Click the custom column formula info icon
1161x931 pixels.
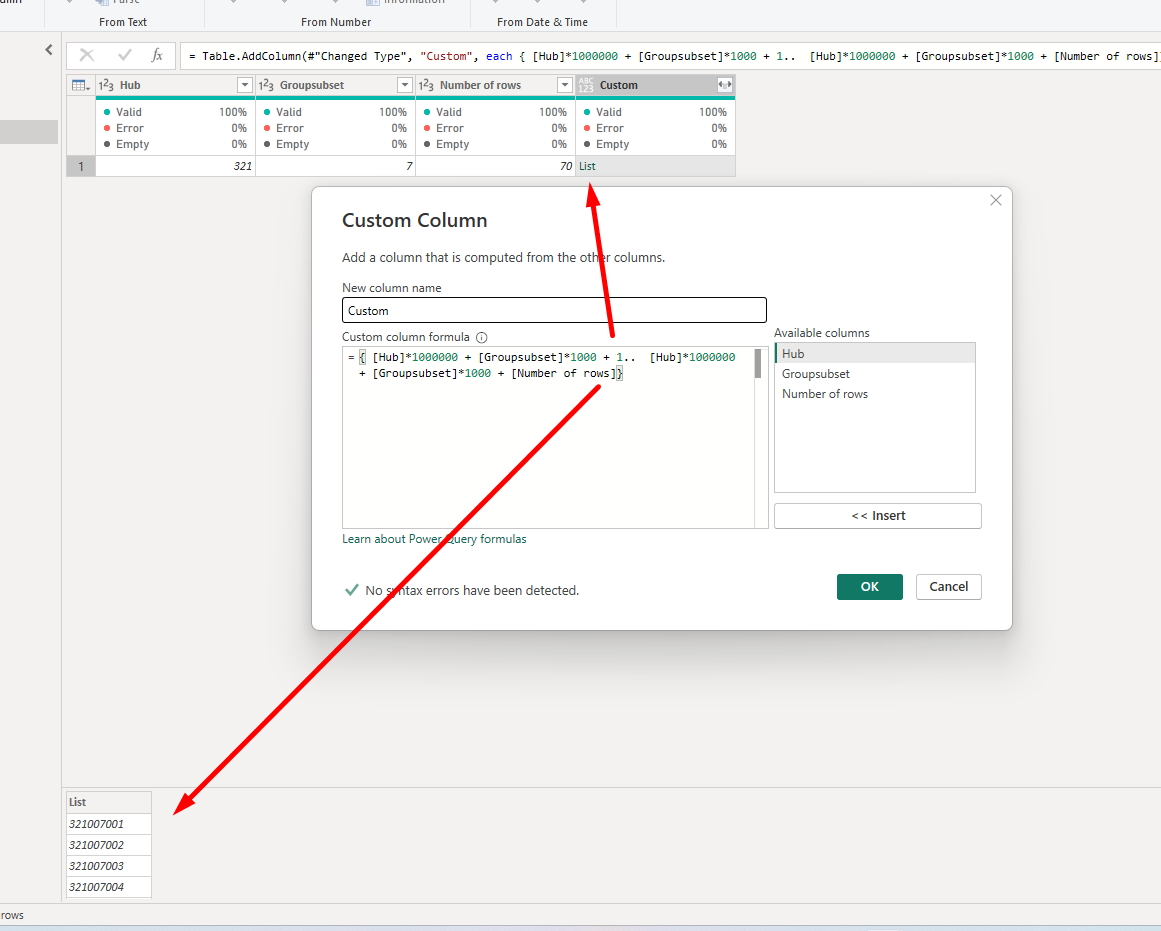[x=481, y=337]
